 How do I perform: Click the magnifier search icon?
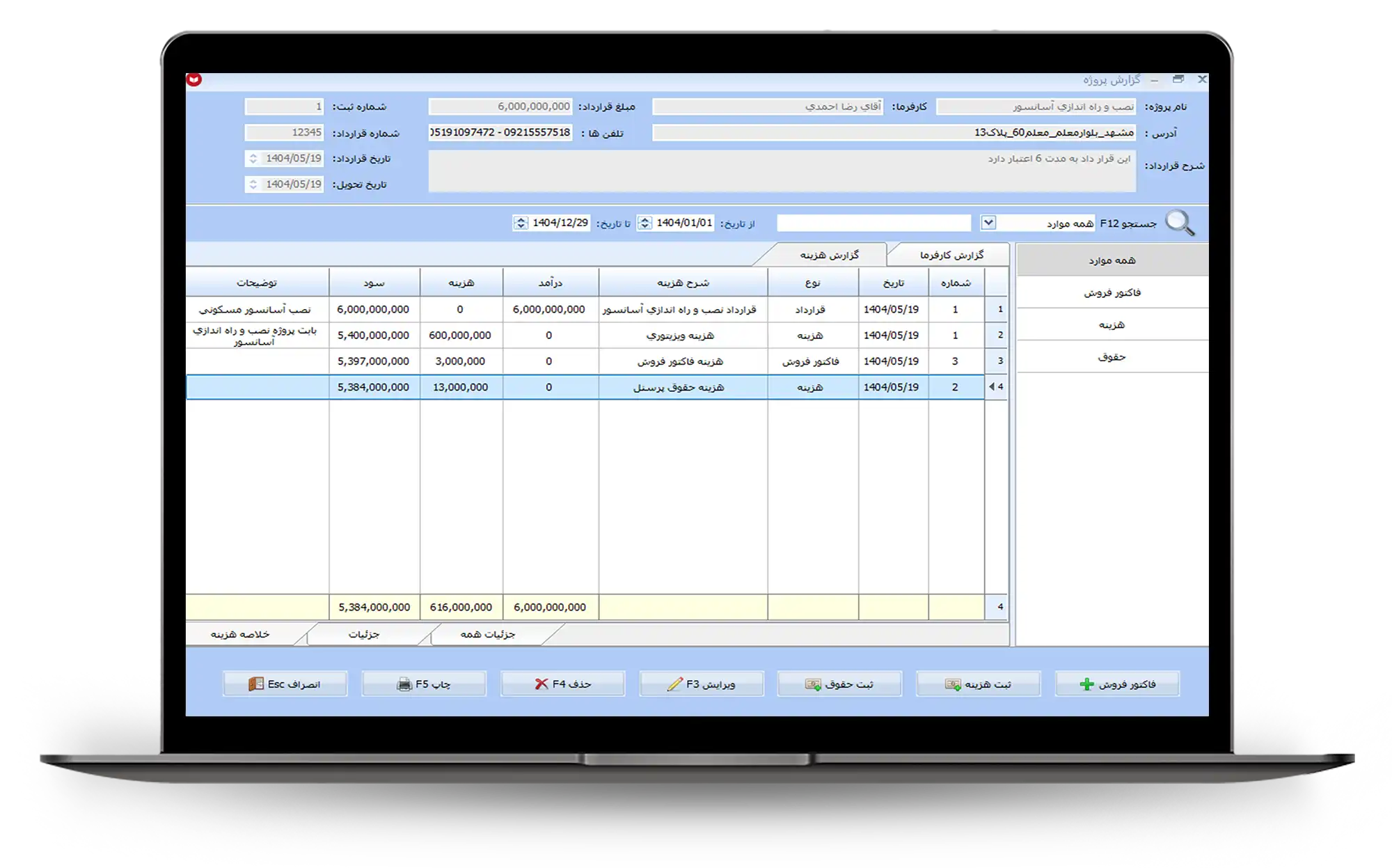1180,223
